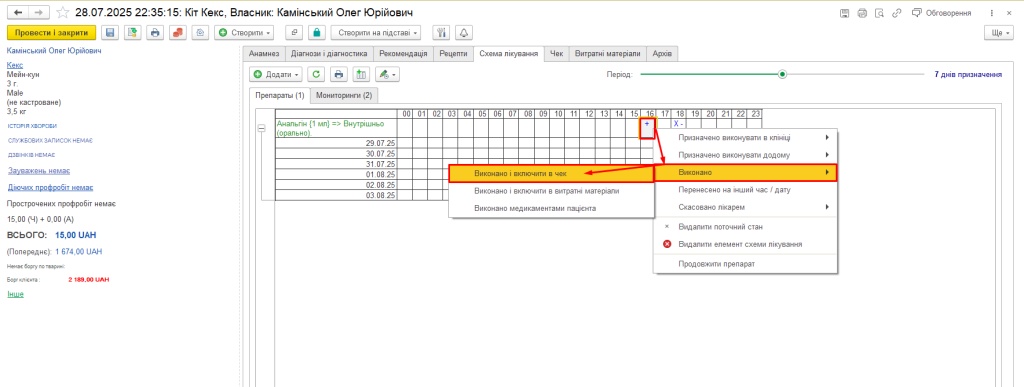Select Виконано in the context menu

[x=745, y=172]
